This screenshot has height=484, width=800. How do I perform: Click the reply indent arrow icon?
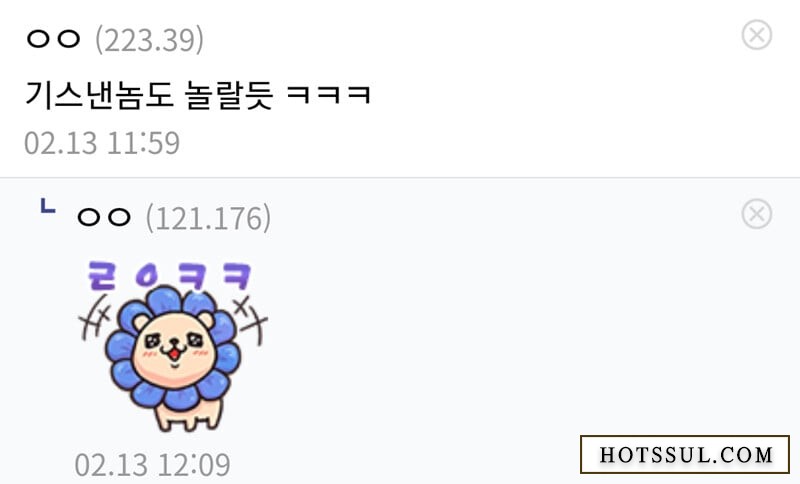[x=48, y=206]
